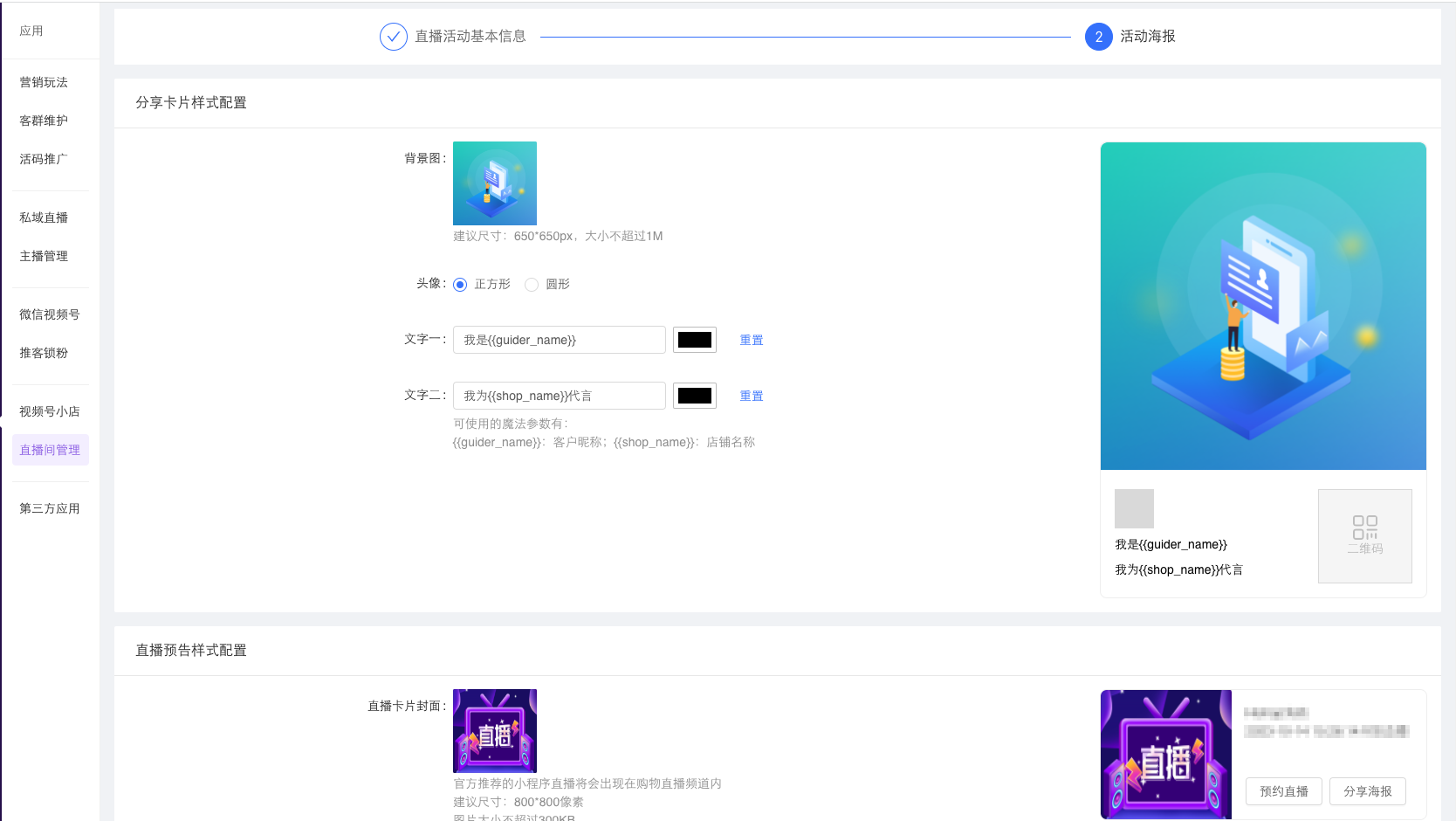Screen dimensions: 1456x821
Task: Open the 文字一 black color picker
Action: tap(695, 340)
